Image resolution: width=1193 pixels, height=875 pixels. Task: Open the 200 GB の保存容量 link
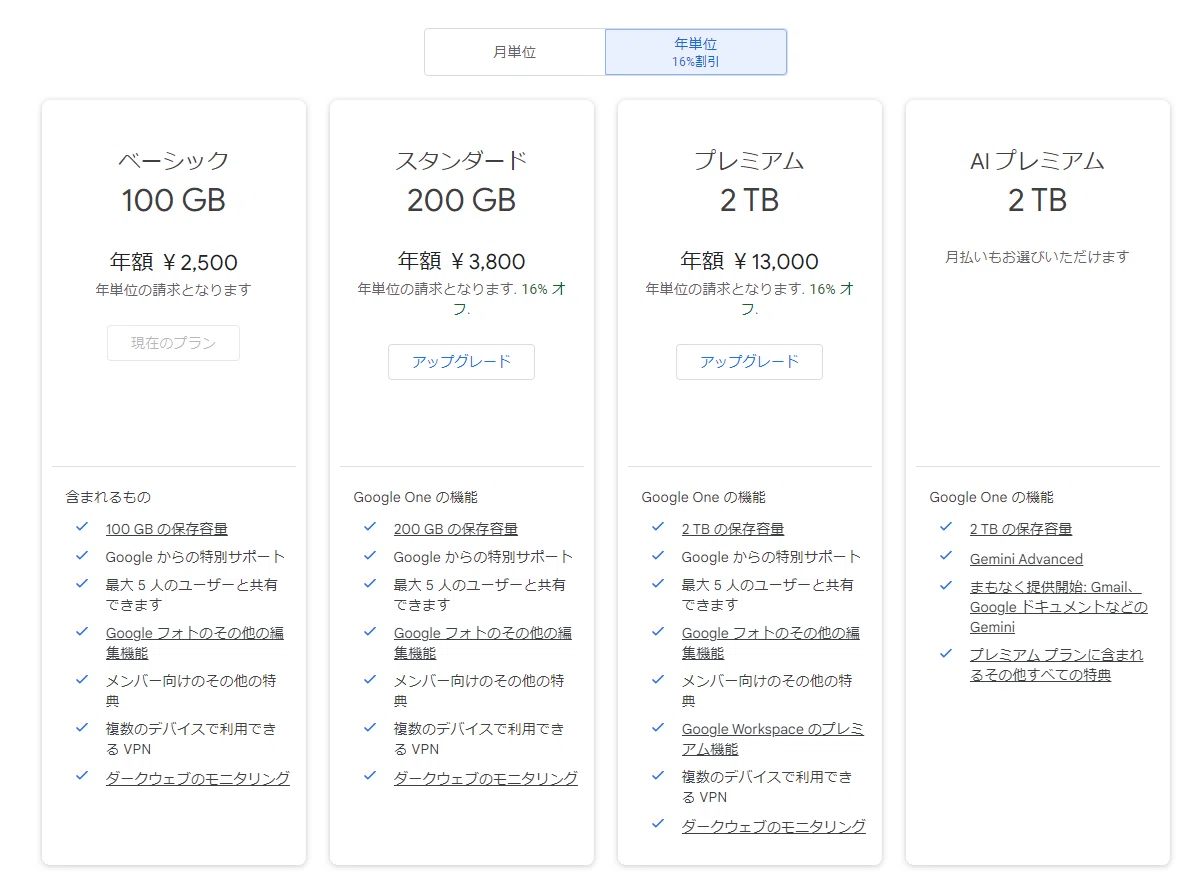coord(455,529)
